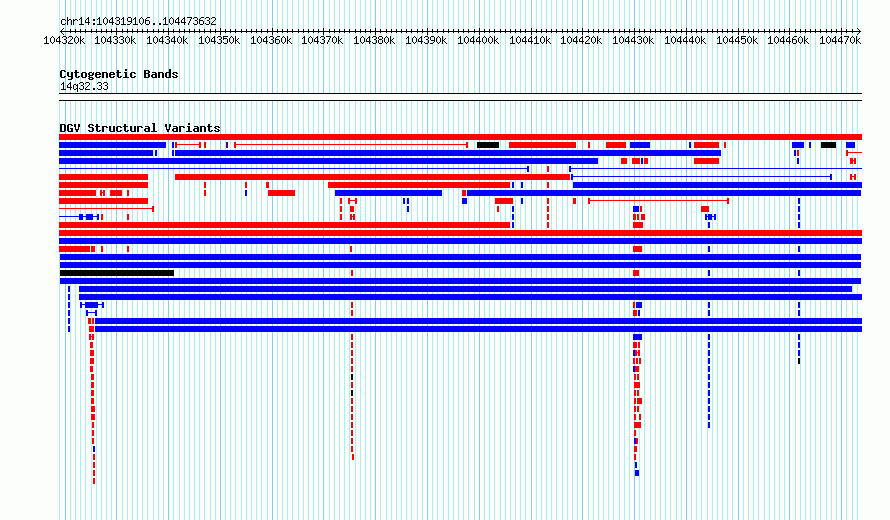Viewport: 890px width, 520px height.
Task: Click the 104350k ruler label
Action: (x=219, y=40)
